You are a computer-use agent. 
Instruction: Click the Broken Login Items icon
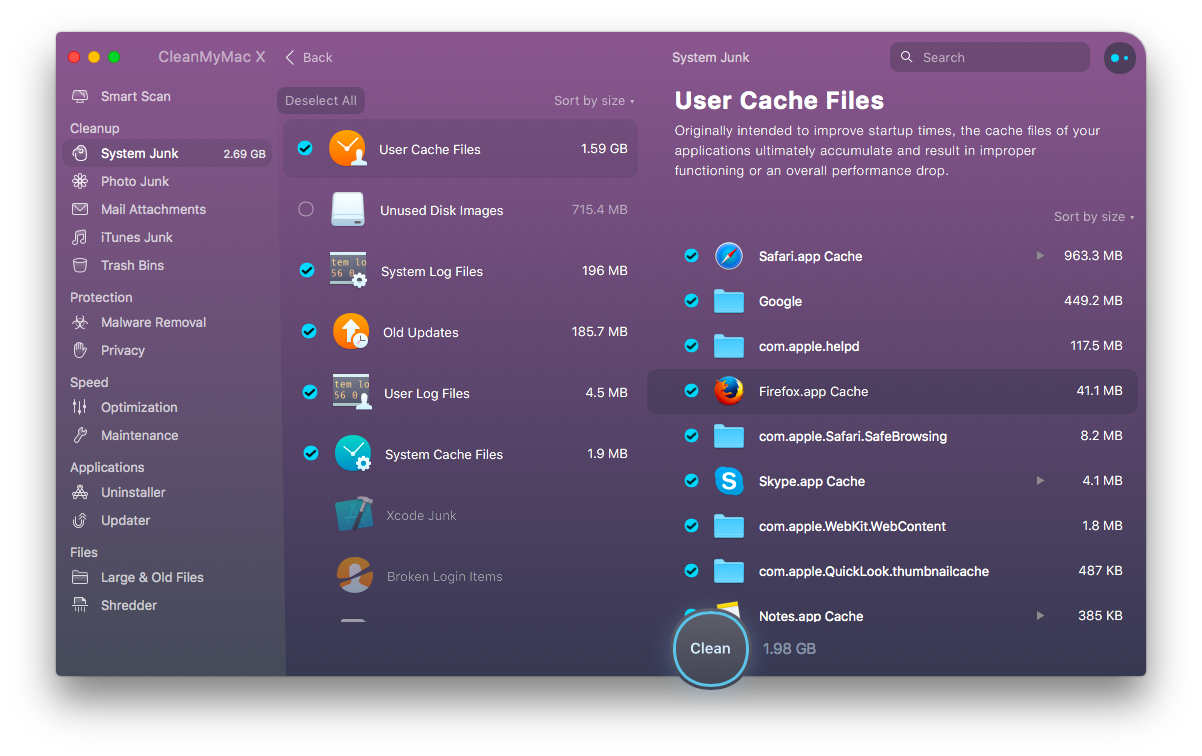[355, 576]
